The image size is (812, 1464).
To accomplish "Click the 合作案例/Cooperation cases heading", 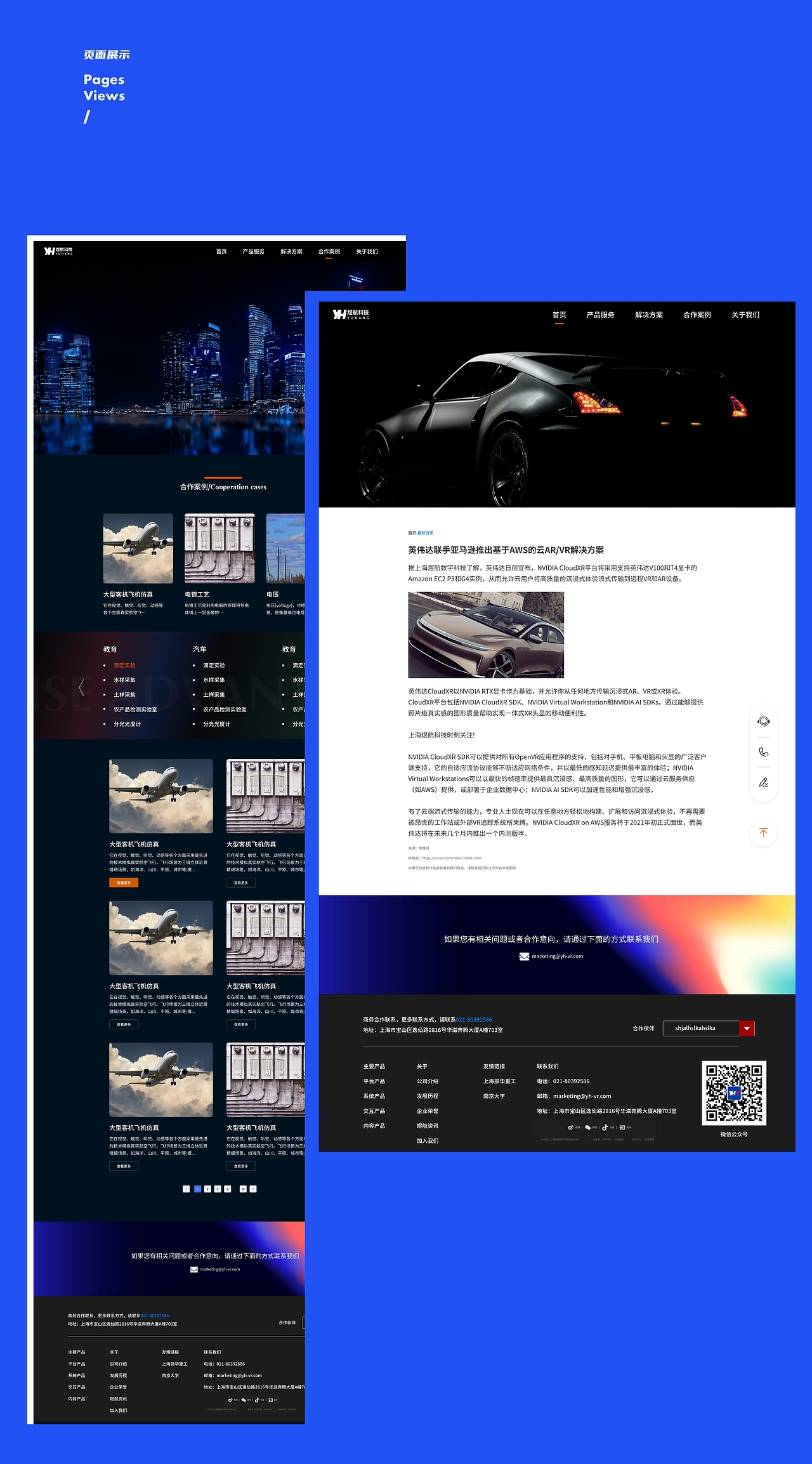I will [x=223, y=487].
